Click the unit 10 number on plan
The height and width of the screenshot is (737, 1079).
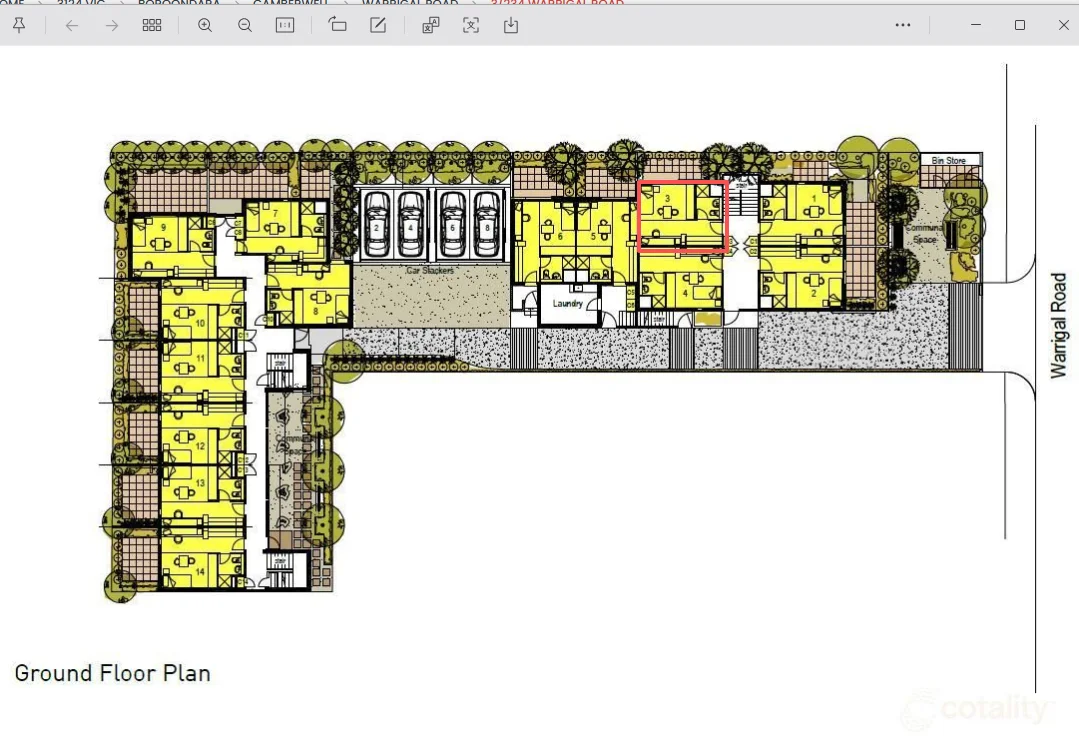tap(200, 323)
